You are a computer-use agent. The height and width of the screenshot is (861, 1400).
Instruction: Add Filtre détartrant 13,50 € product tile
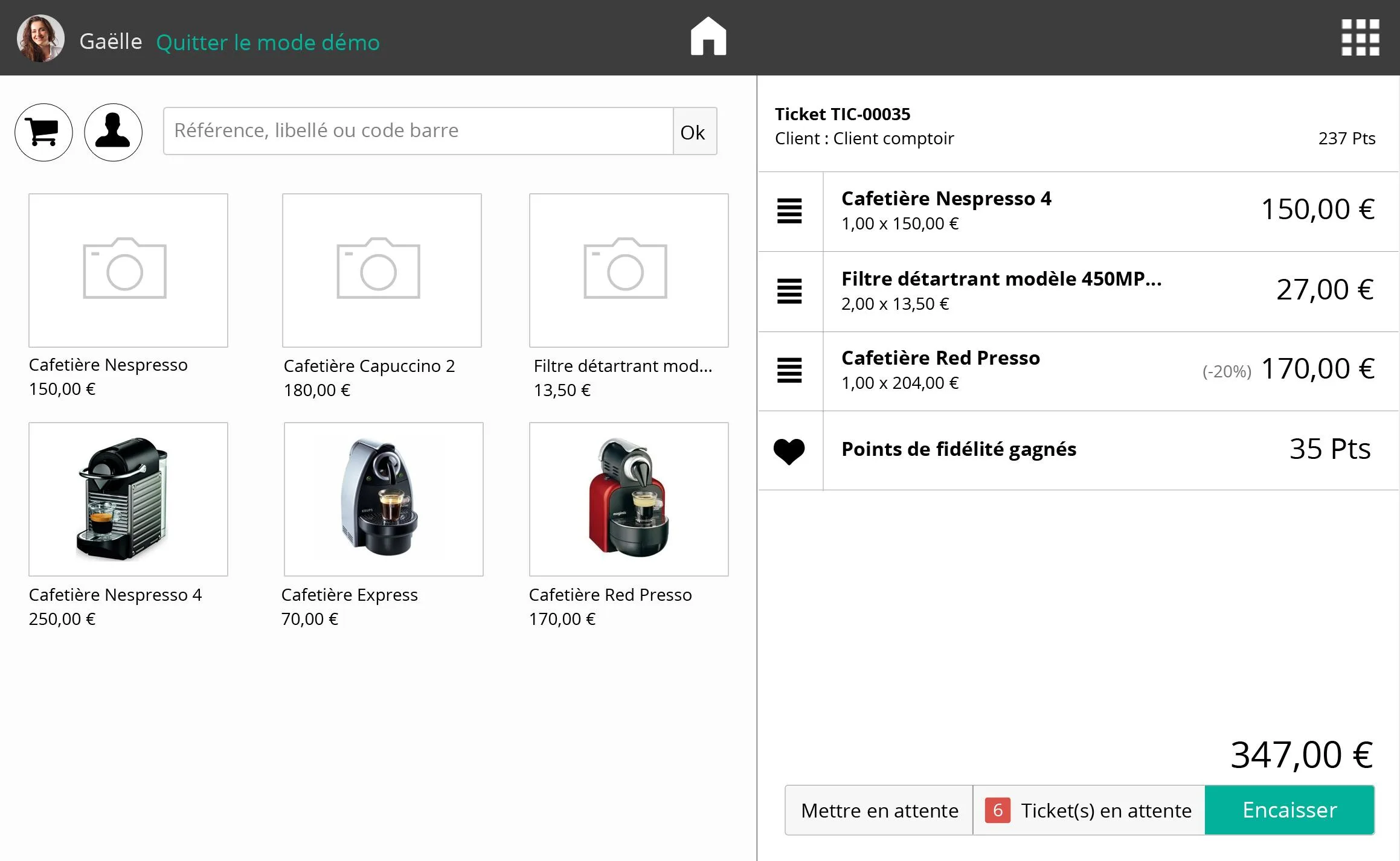click(x=629, y=270)
